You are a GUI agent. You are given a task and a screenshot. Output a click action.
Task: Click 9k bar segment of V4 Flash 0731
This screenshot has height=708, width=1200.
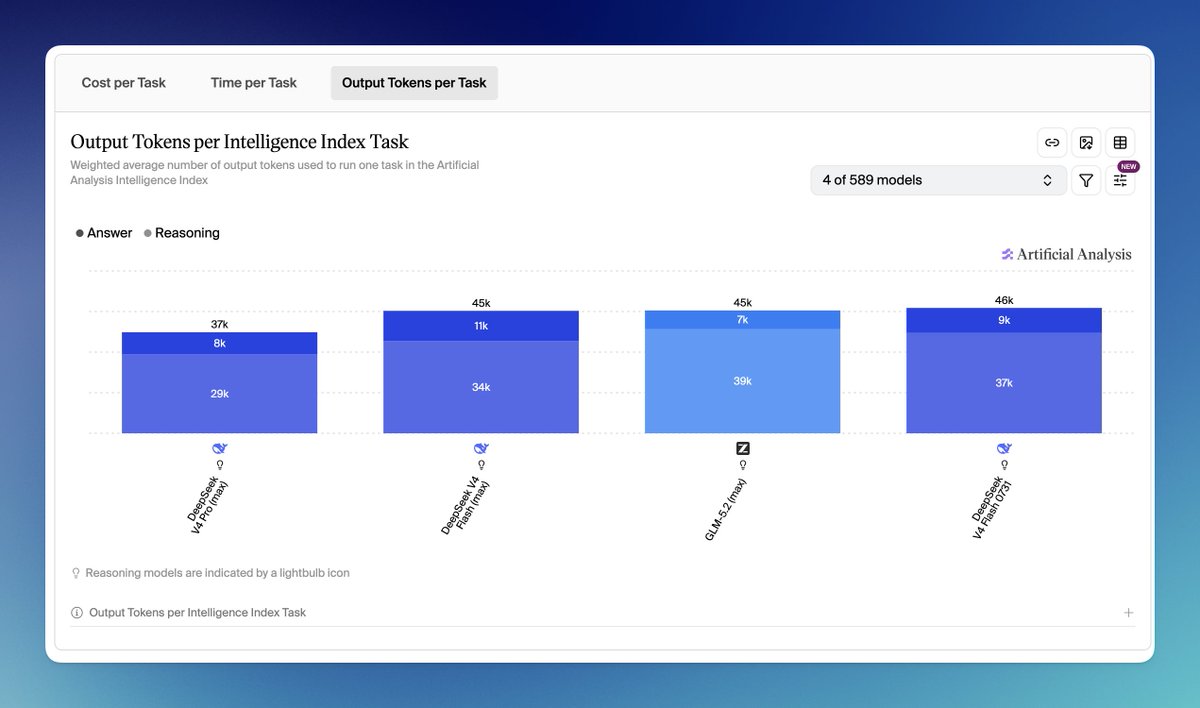click(x=1004, y=320)
